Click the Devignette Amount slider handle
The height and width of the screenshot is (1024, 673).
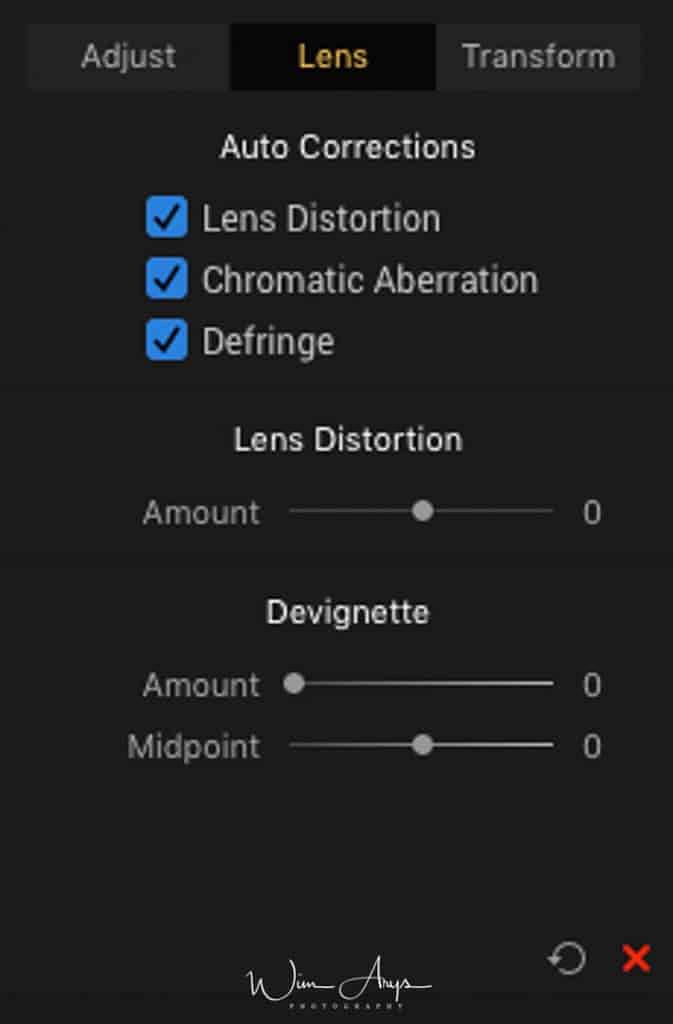pos(294,683)
